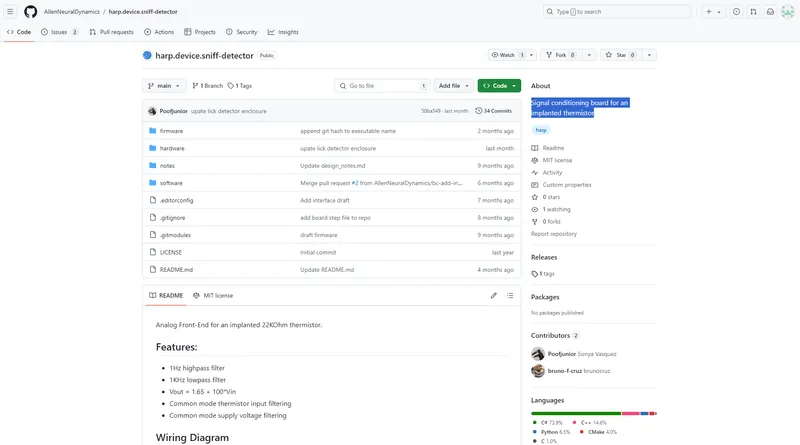Open the Add file dropdown
The image size is (800, 445).
click(x=453, y=86)
